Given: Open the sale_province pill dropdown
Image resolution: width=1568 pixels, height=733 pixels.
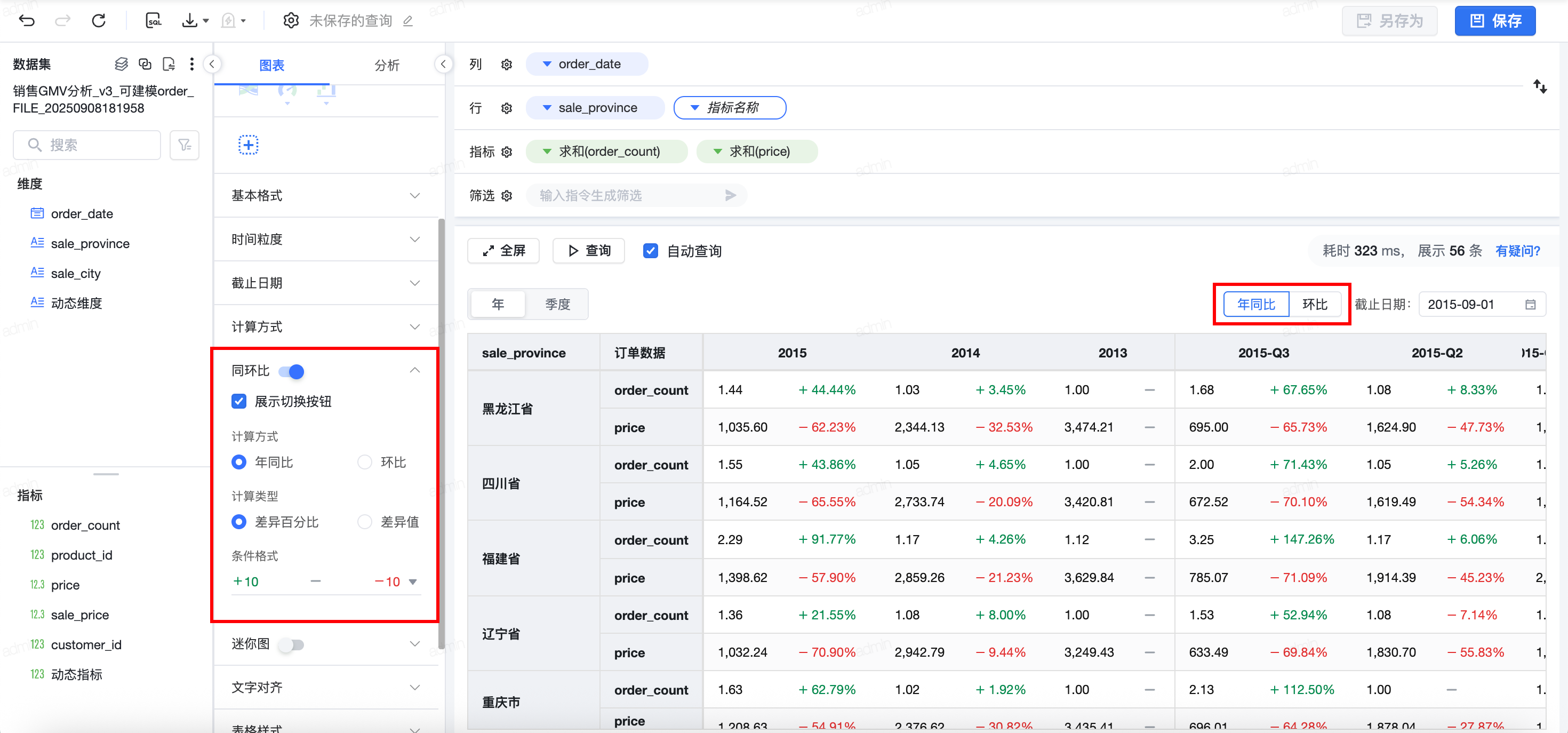Looking at the screenshot, I should point(547,108).
